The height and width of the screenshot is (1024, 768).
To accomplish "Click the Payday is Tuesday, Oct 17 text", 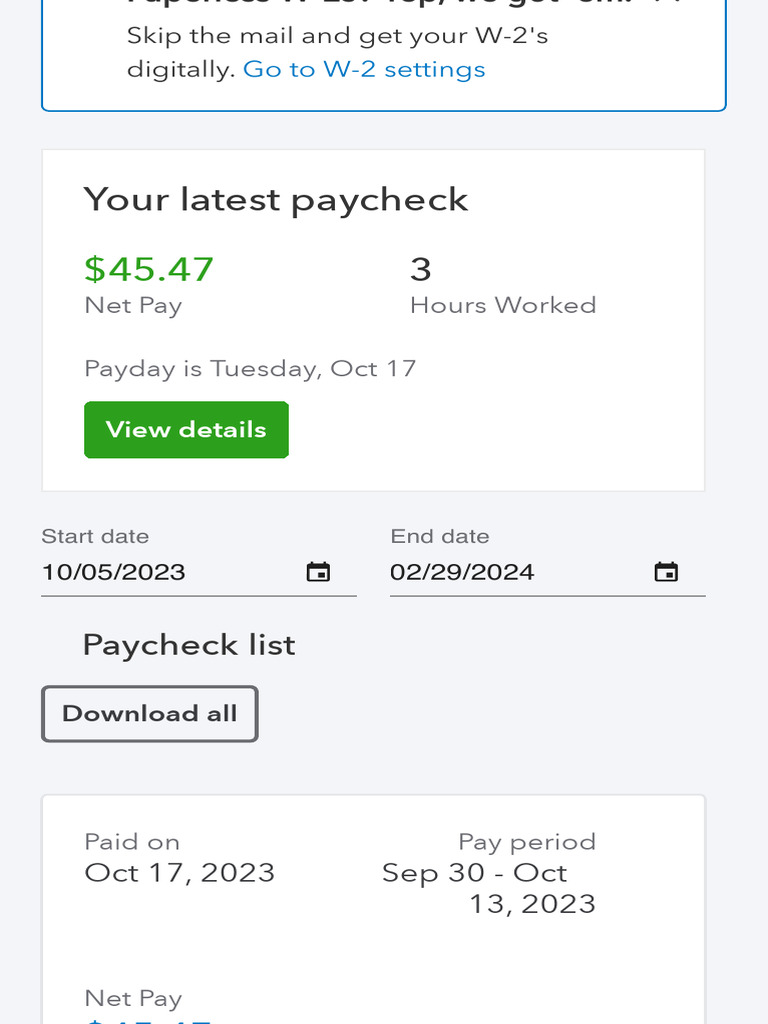I will click(250, 368).
